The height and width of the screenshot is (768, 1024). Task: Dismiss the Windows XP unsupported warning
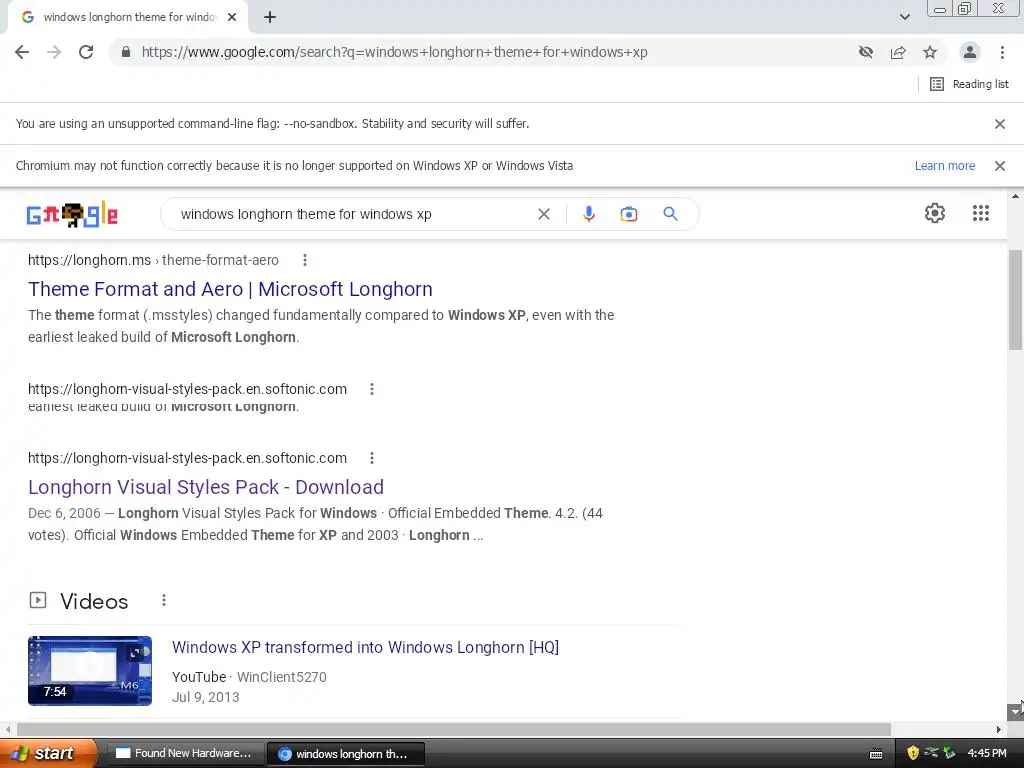pos(1000,166)
